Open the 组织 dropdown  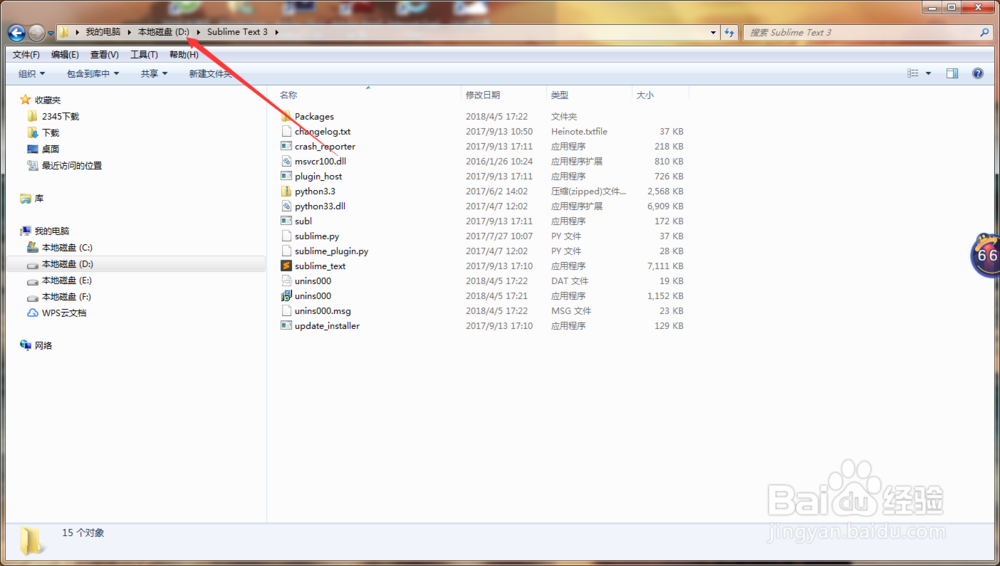tap(32, 74)
